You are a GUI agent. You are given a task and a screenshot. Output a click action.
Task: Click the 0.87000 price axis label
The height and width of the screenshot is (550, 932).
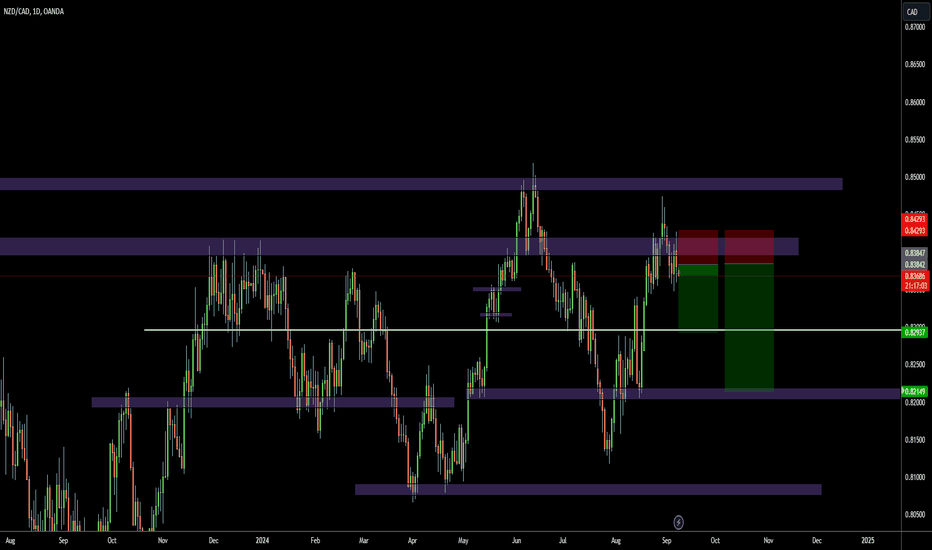(915, 27)
